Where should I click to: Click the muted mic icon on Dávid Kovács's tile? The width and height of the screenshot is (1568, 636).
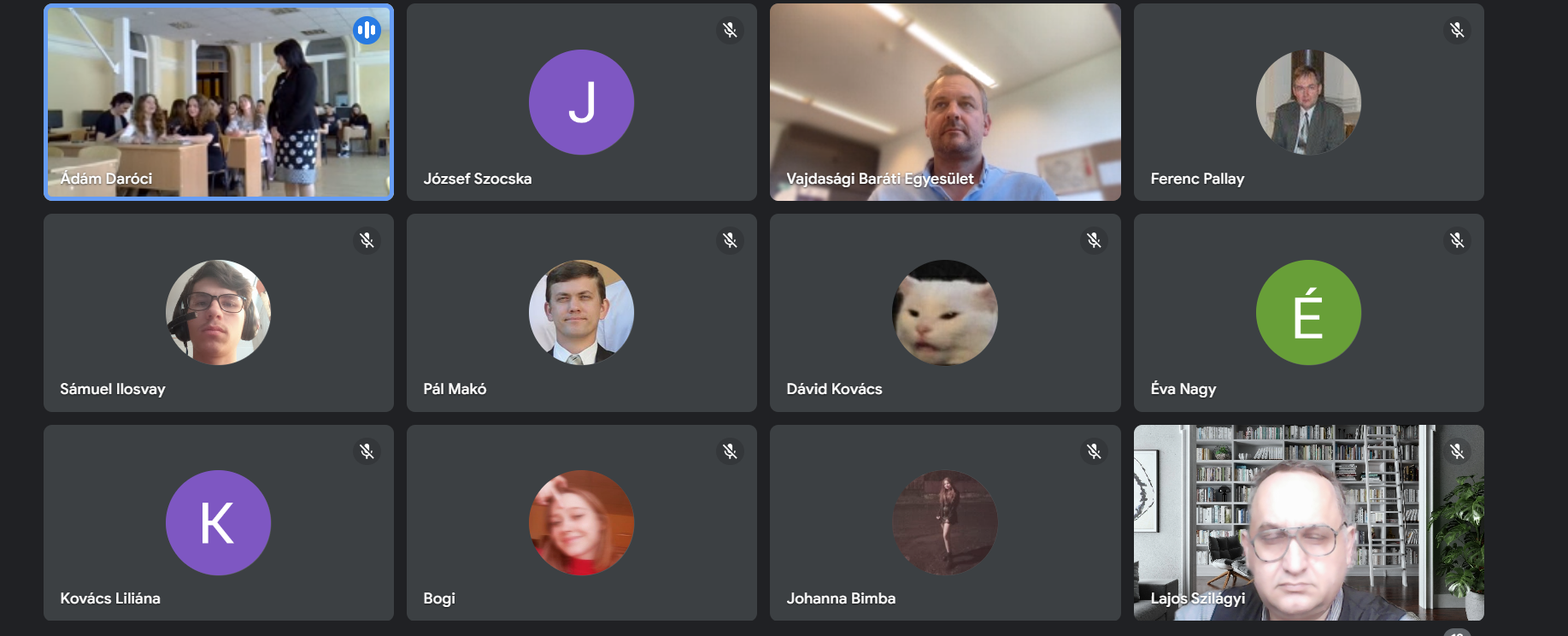click(x=1094, y=240)
